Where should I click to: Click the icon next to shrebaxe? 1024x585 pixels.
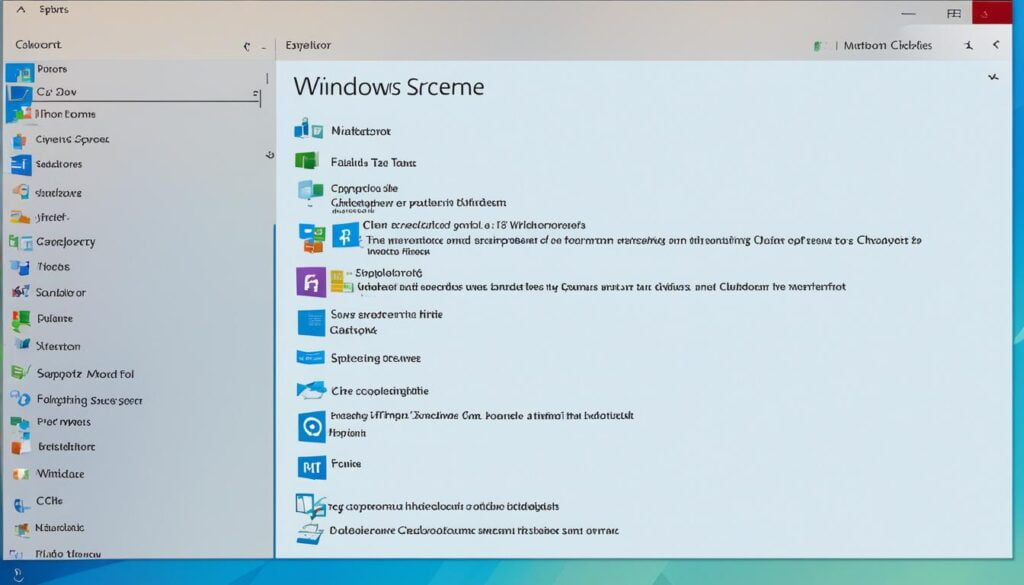pyautogui.click(x=21, y=192)
